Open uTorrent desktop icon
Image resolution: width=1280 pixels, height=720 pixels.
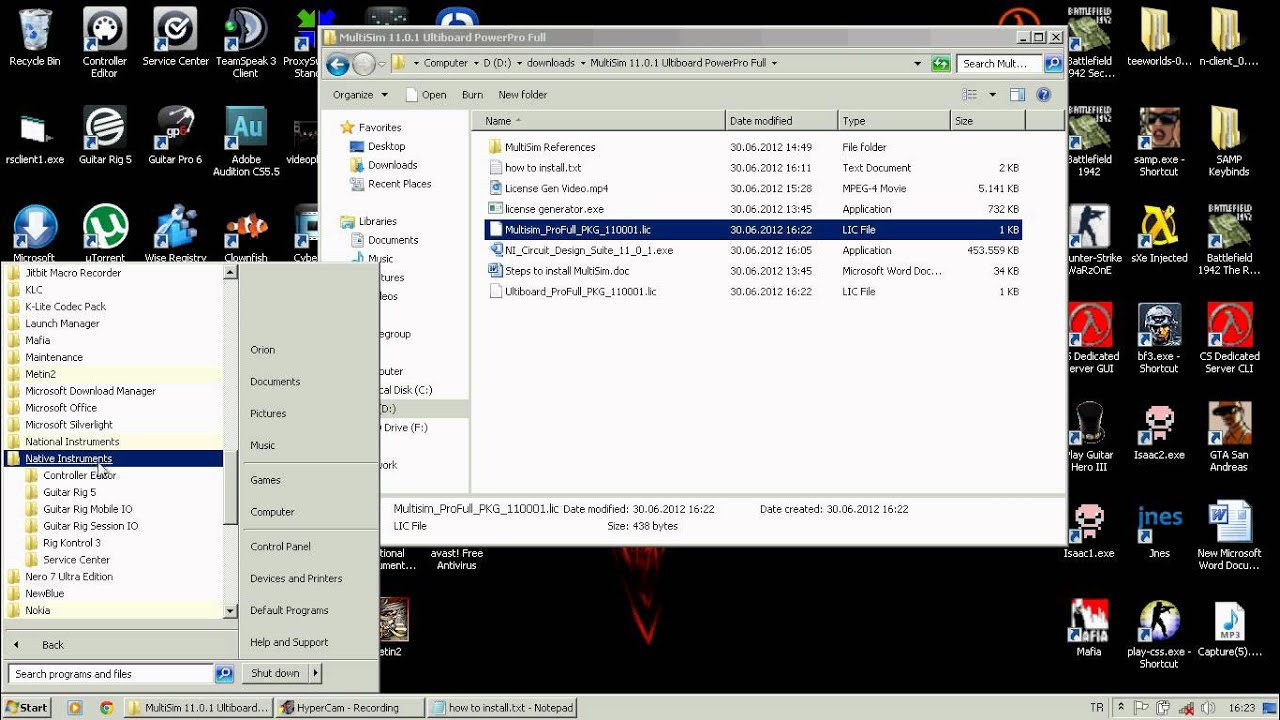(x=104, y=234)
